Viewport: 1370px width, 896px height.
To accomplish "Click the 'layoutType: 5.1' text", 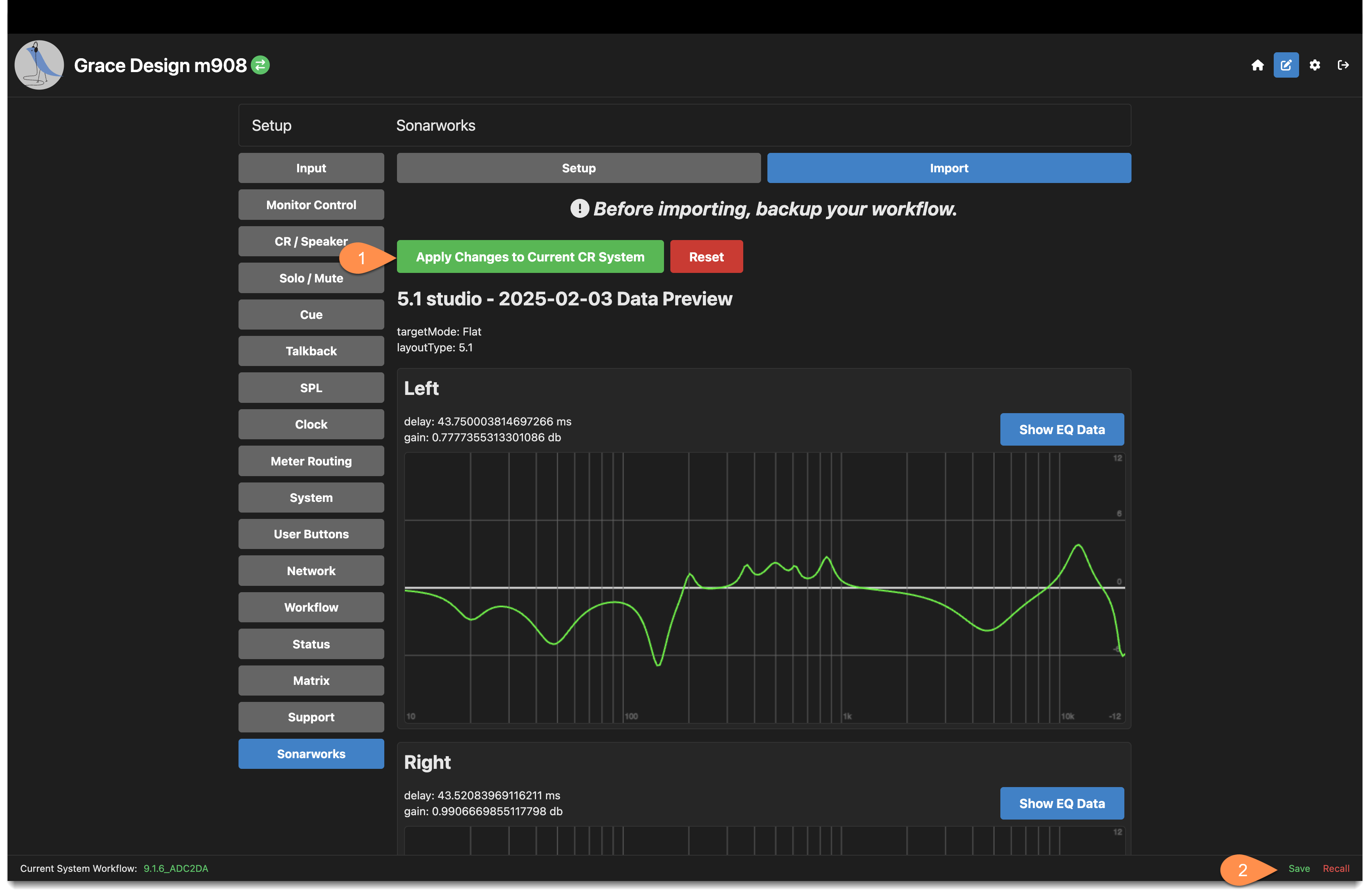I will coord(435,347).
